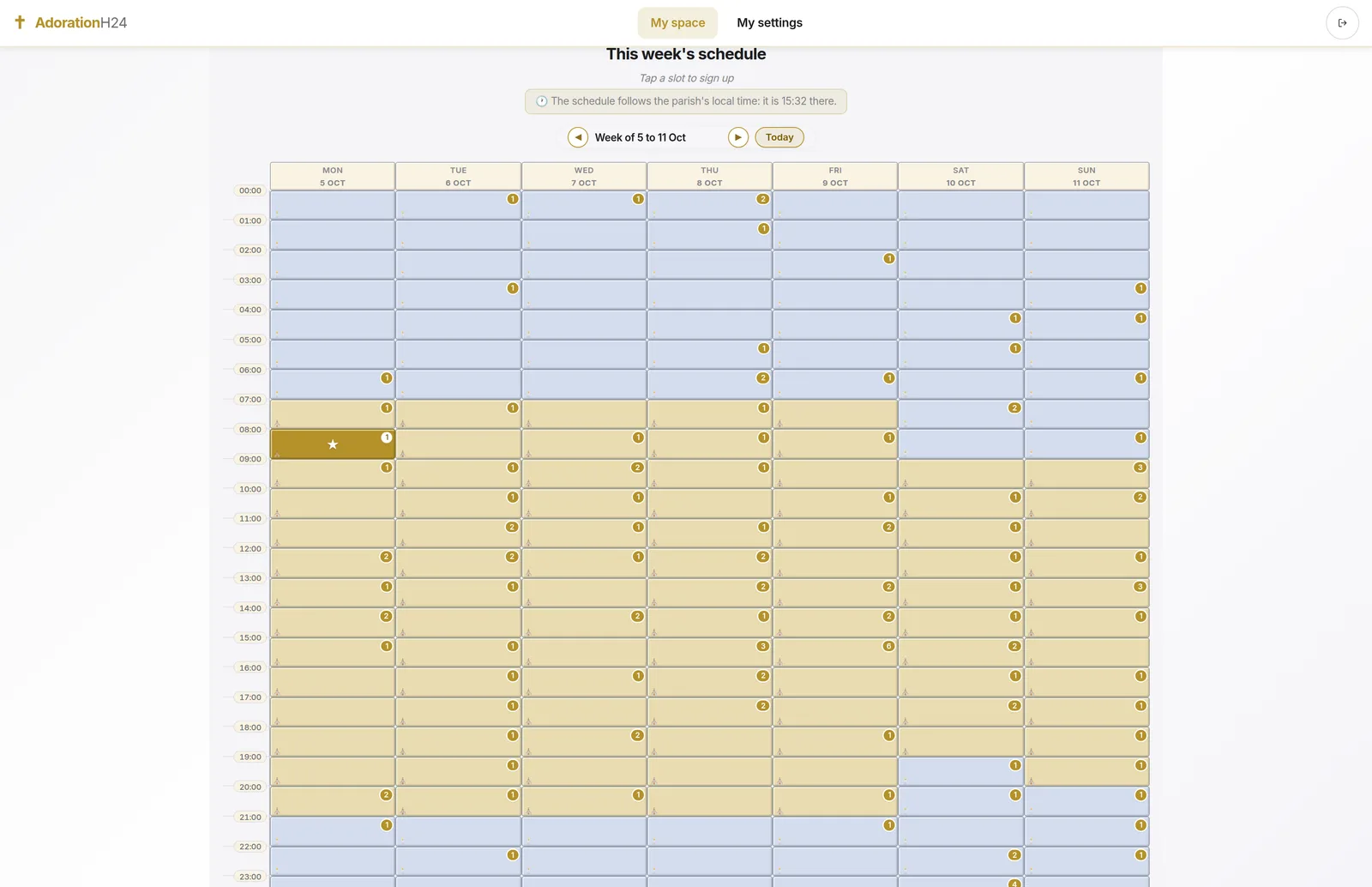Choose Monday 21:00 slot
The image size is (1372, 887).
tap(333, 831)
